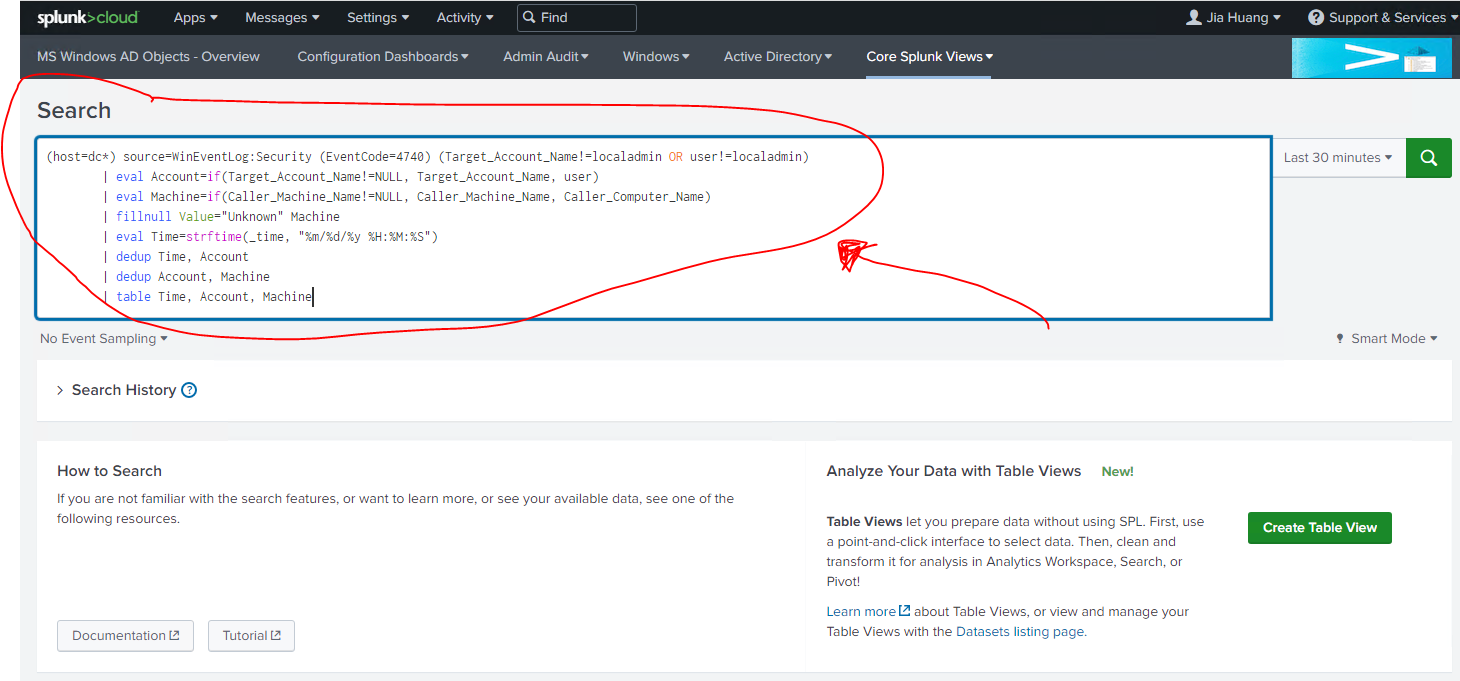Open the Documentation button
1460x681 pixels.
[125, 636]
